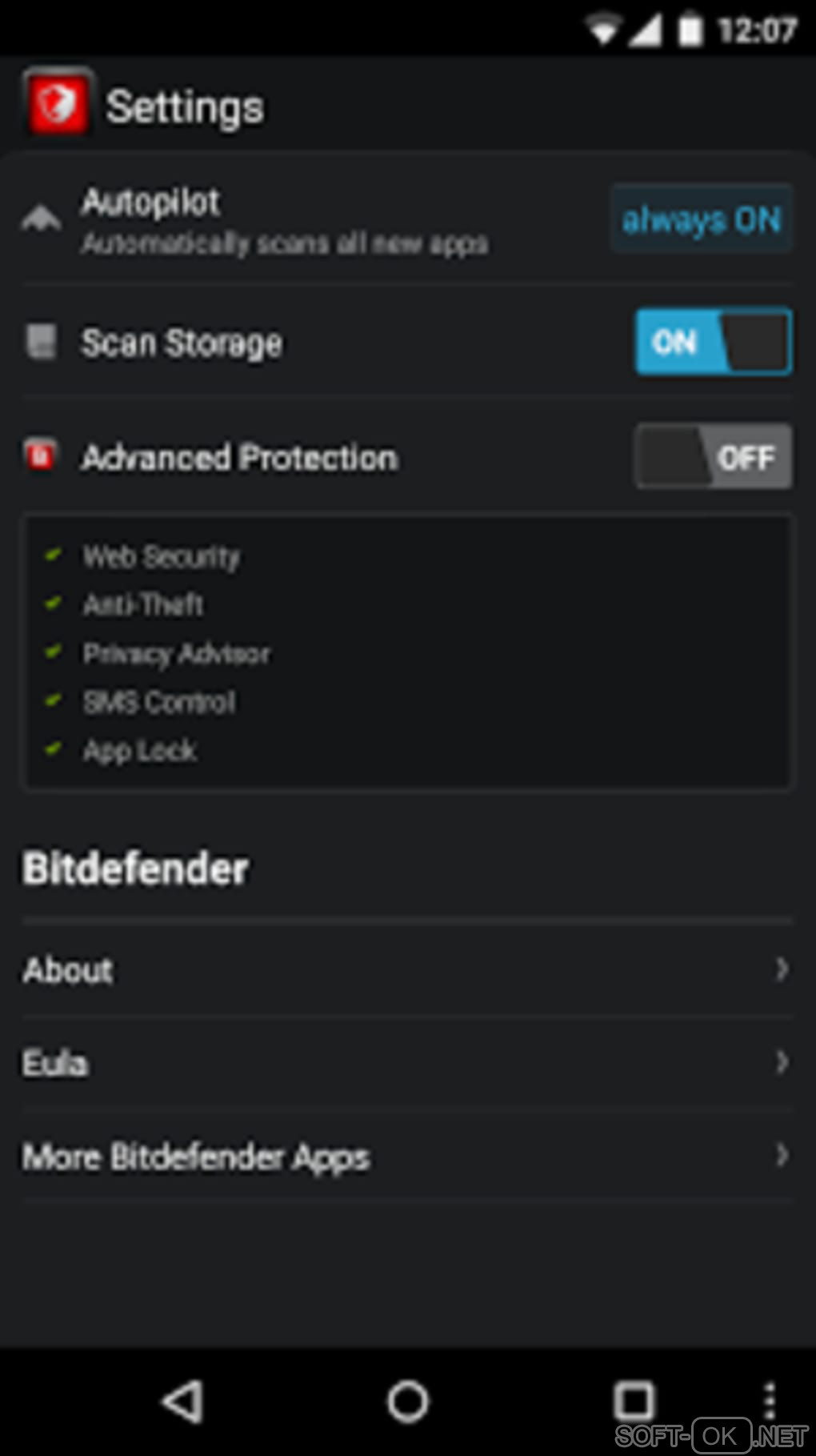Open the About menu entry
This screenshot has width=816, height=1456.
(68, 970)
